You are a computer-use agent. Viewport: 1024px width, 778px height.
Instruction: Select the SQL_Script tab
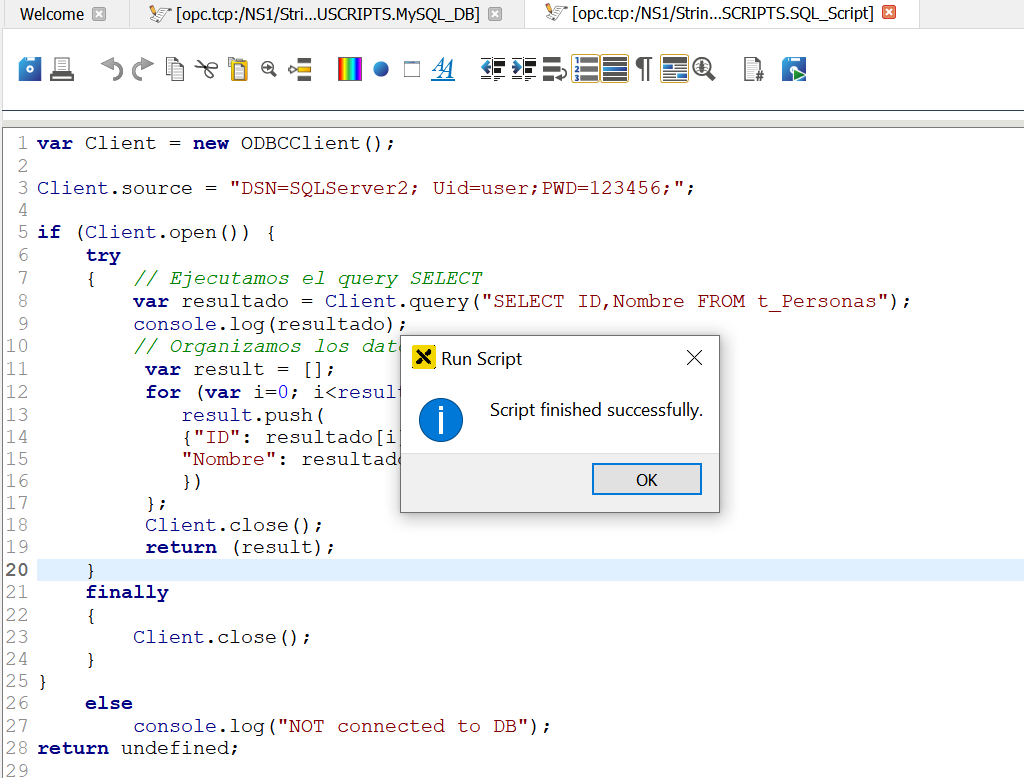pos(722,14)
